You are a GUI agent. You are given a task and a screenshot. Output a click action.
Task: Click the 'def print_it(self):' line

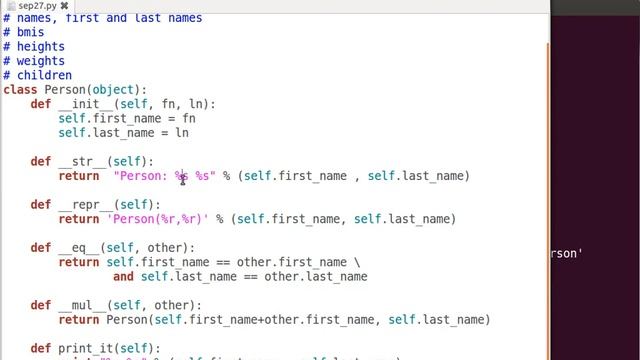click(x=96, y=348)
